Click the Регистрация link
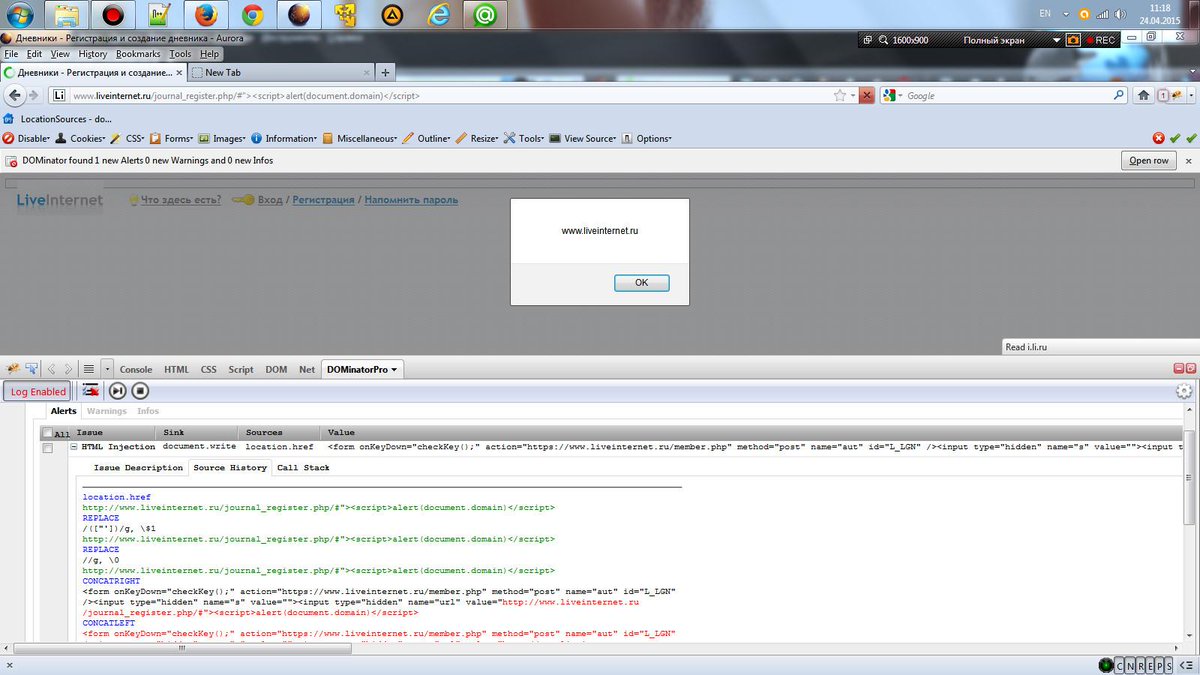 pyautogui.click(x=324, y=200)
